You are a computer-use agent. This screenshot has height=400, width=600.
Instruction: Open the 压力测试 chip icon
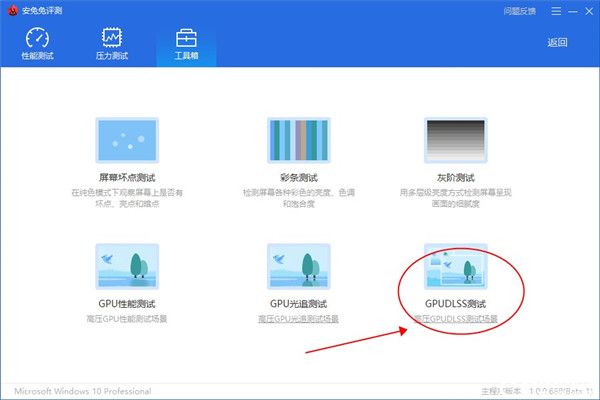point(112,37)
